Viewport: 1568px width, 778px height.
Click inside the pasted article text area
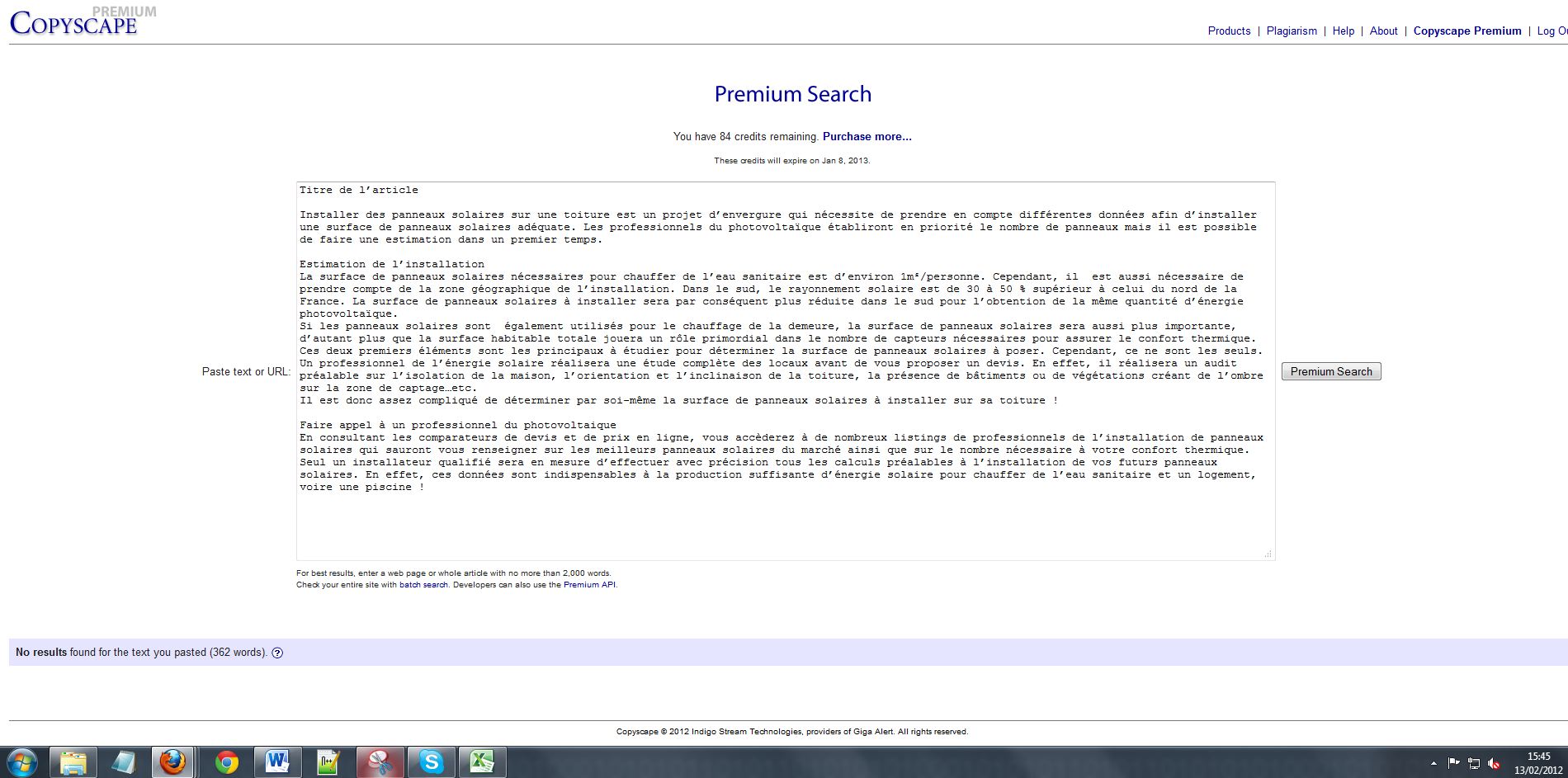point(784,520)
